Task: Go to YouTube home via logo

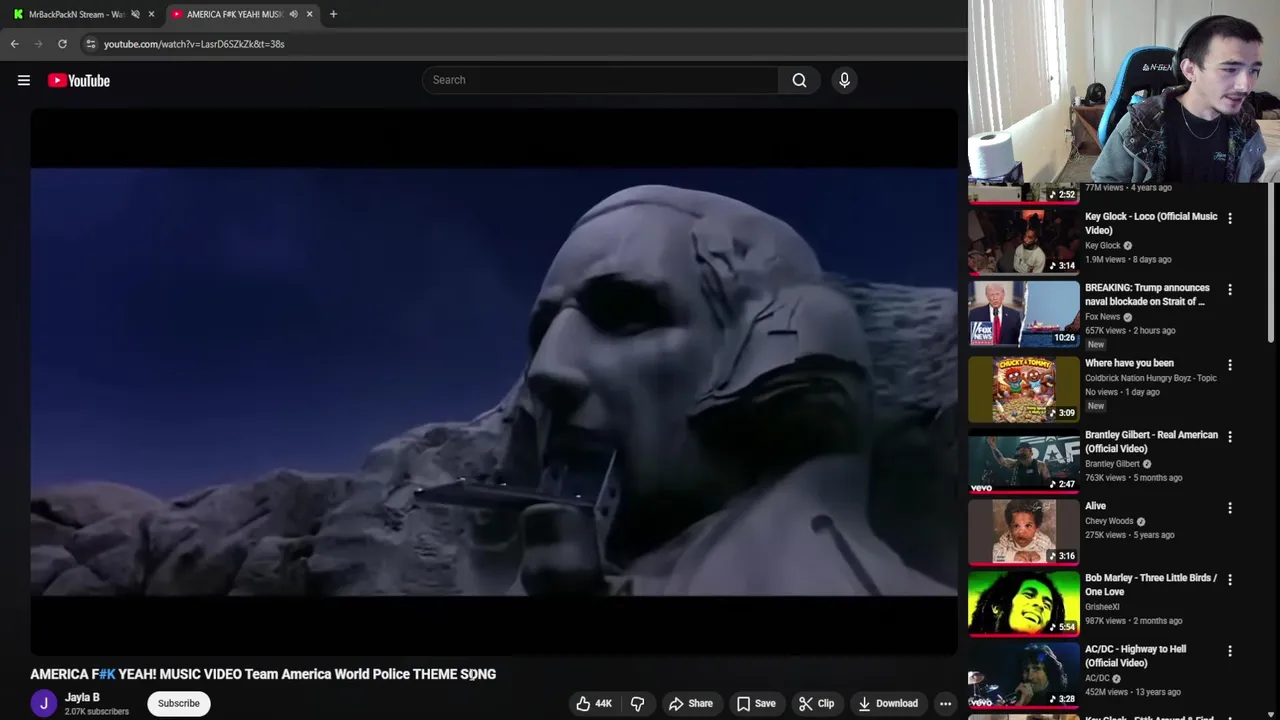Action: [78, 80]
